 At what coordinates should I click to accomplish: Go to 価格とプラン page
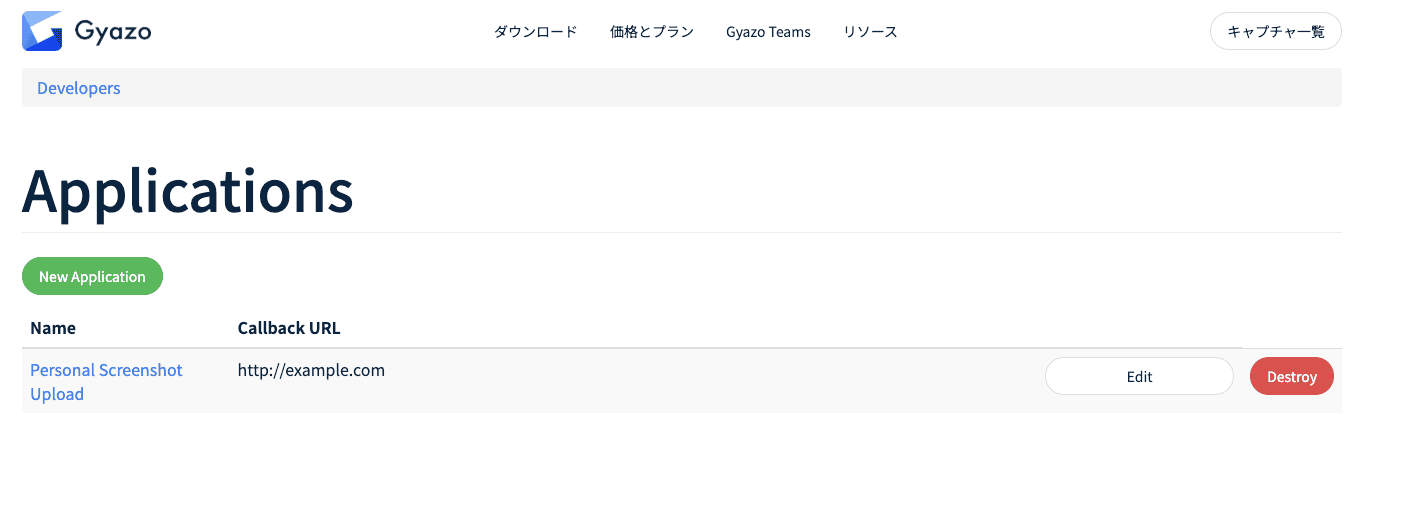click(651, 32)
